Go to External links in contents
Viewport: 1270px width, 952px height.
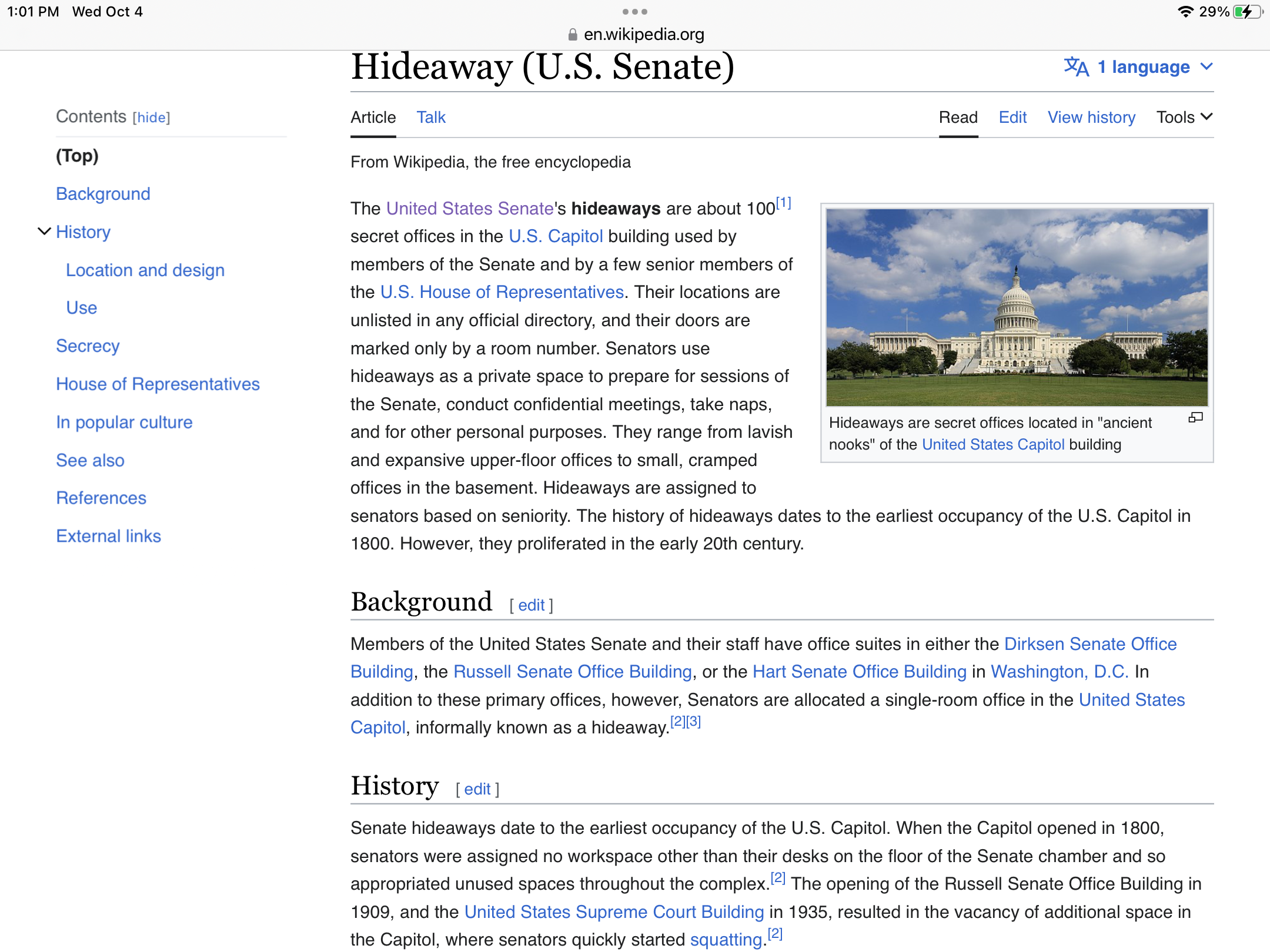[108, 537]
